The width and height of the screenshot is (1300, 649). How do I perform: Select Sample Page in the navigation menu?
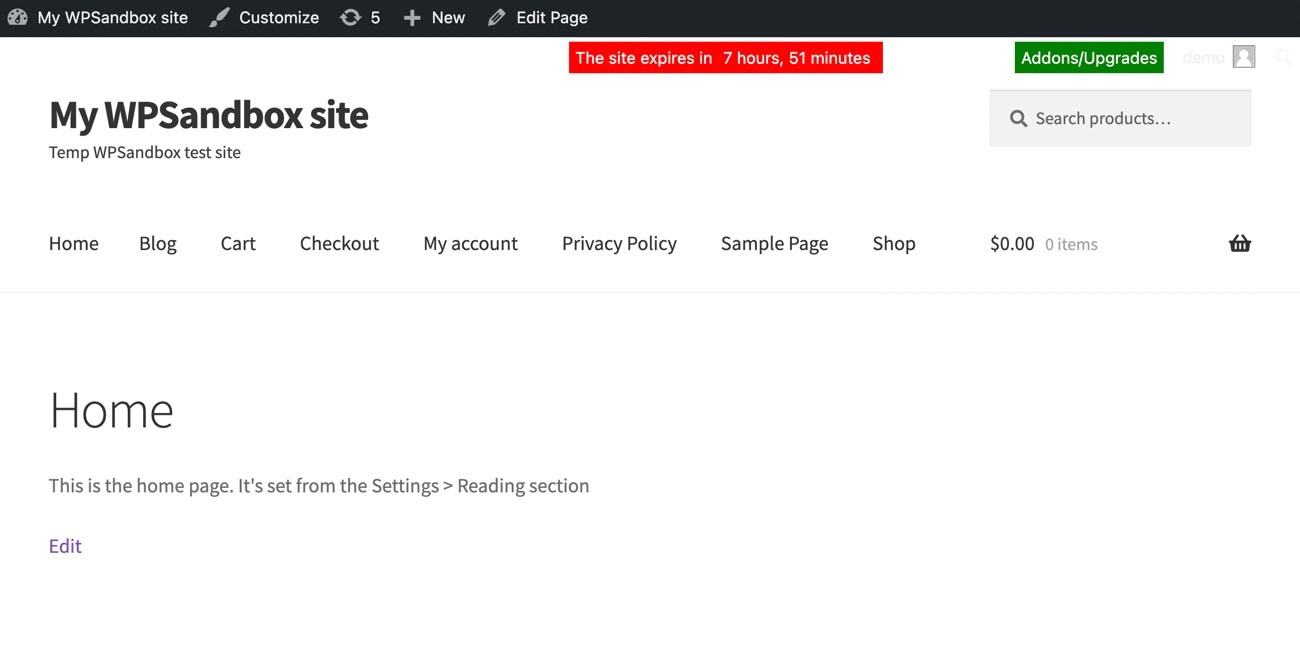click(774, 243)
